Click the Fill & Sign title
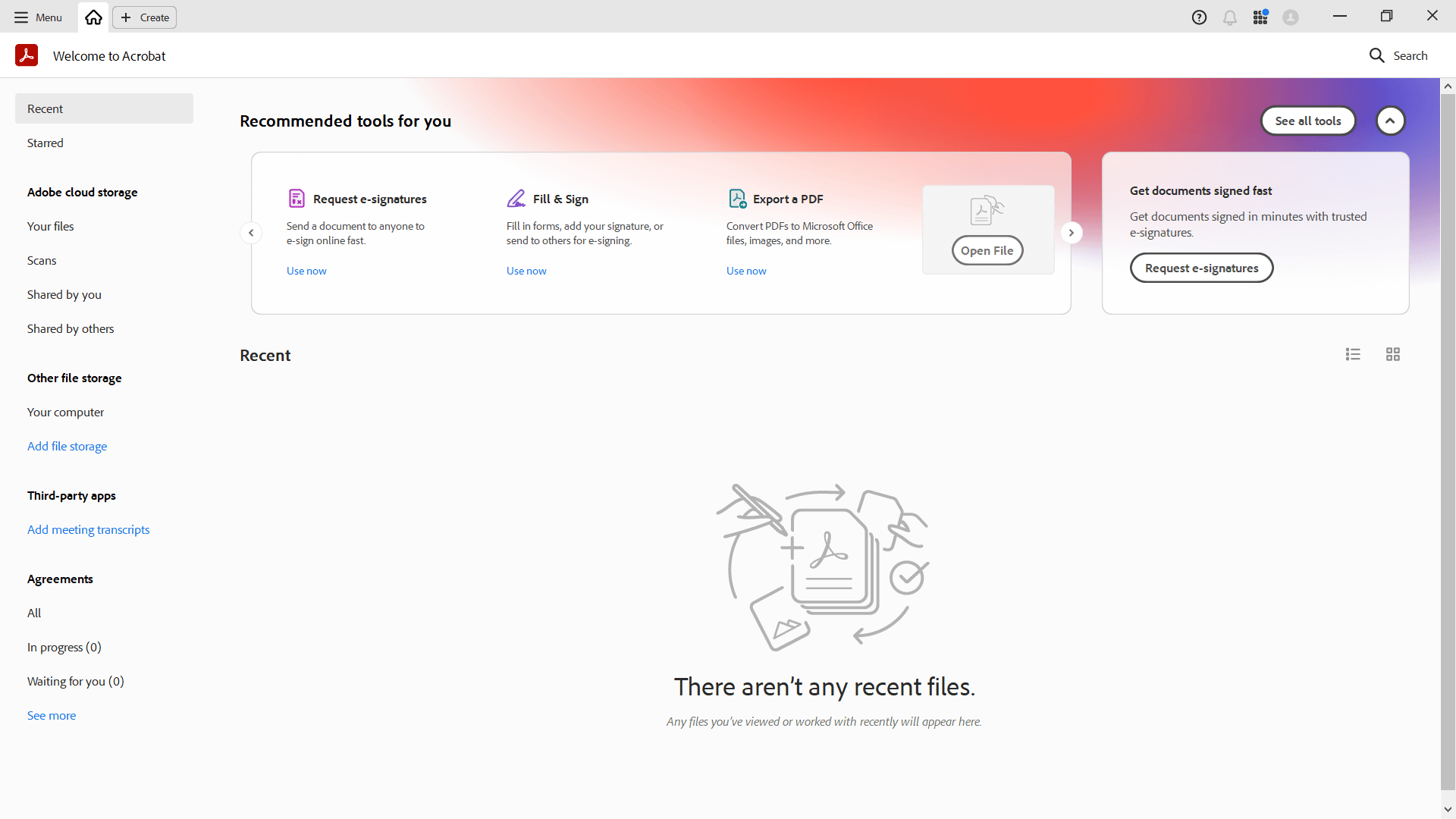This screenshot has height=819, width=1456. pyautogui.click(x=560, y=199)
